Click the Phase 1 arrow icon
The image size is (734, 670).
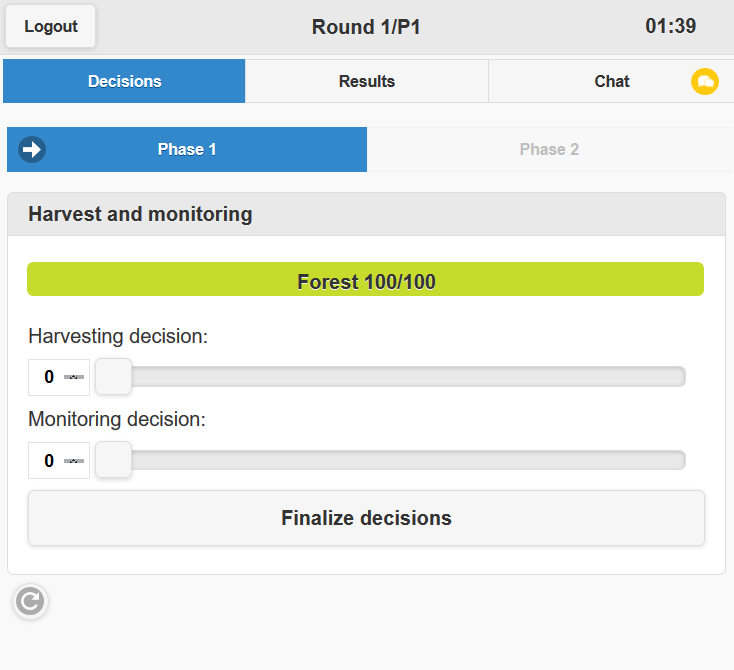(x=32, y=150)
